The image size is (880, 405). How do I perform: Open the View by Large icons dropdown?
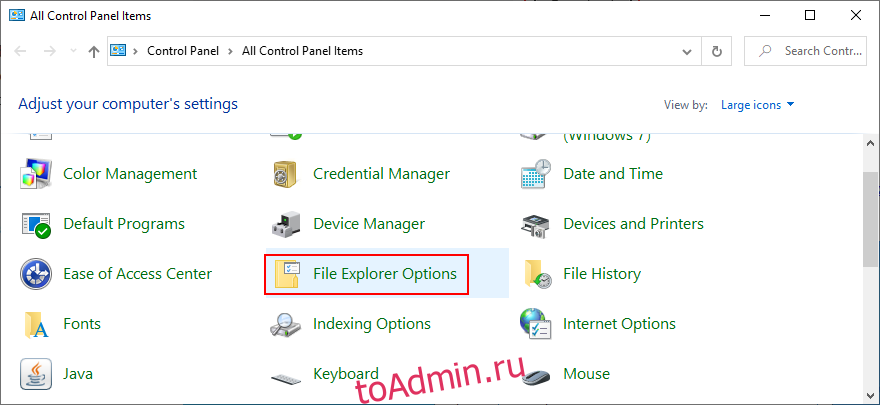758,104
